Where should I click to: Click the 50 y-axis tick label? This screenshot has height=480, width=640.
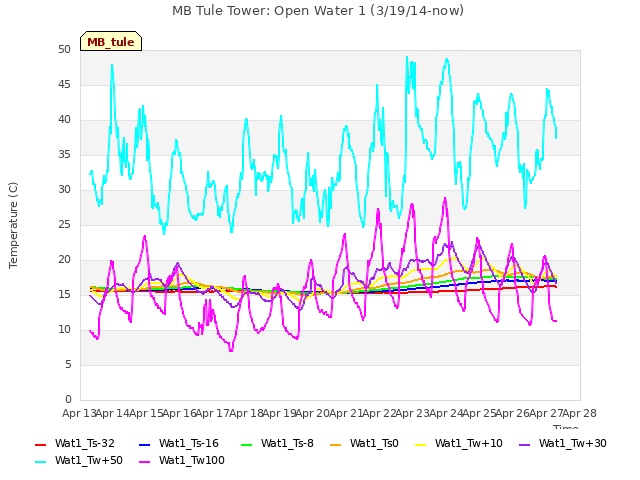64,50
